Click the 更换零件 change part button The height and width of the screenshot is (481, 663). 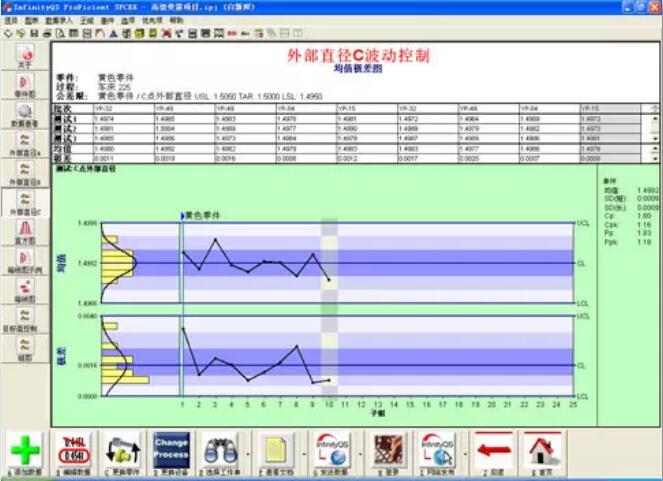122,454
